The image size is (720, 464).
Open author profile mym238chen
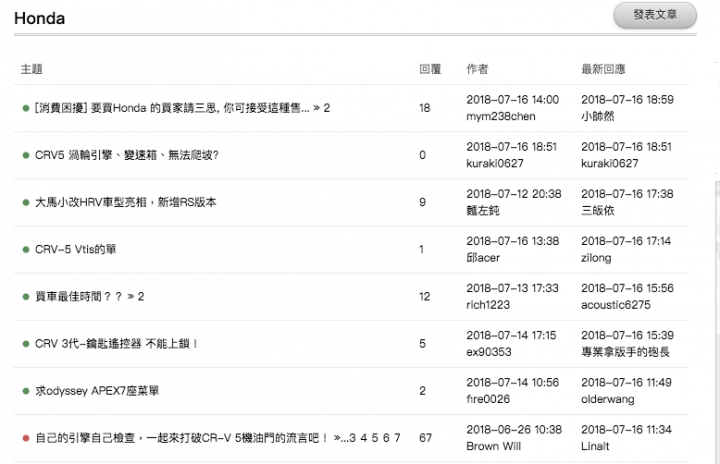tap(501, 117)
